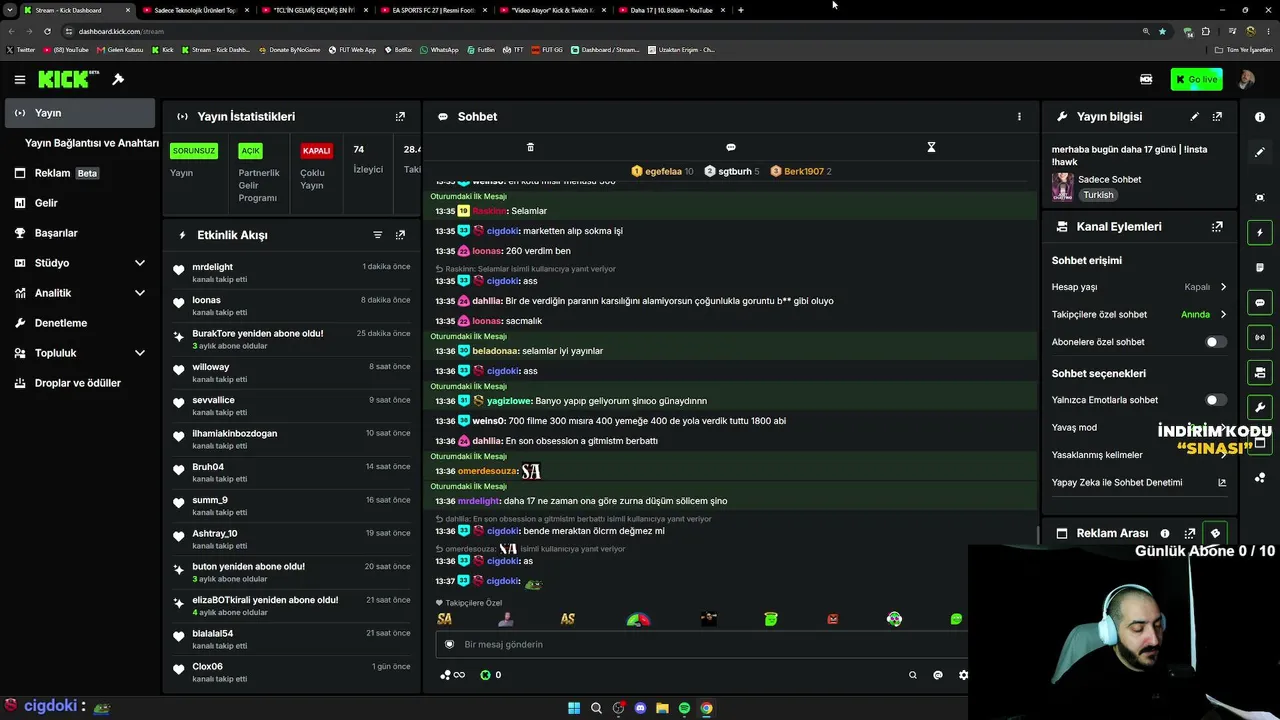Click the green Go live button
Image resolution: width=1280 pixels, height=720 pixels.
[x=1197, y=79]
